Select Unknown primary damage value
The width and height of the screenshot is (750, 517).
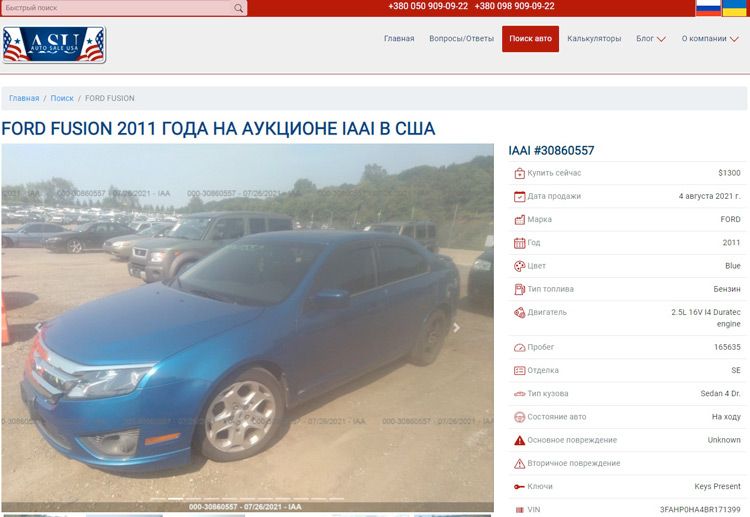pyautogui.click(x=724, y=440)
